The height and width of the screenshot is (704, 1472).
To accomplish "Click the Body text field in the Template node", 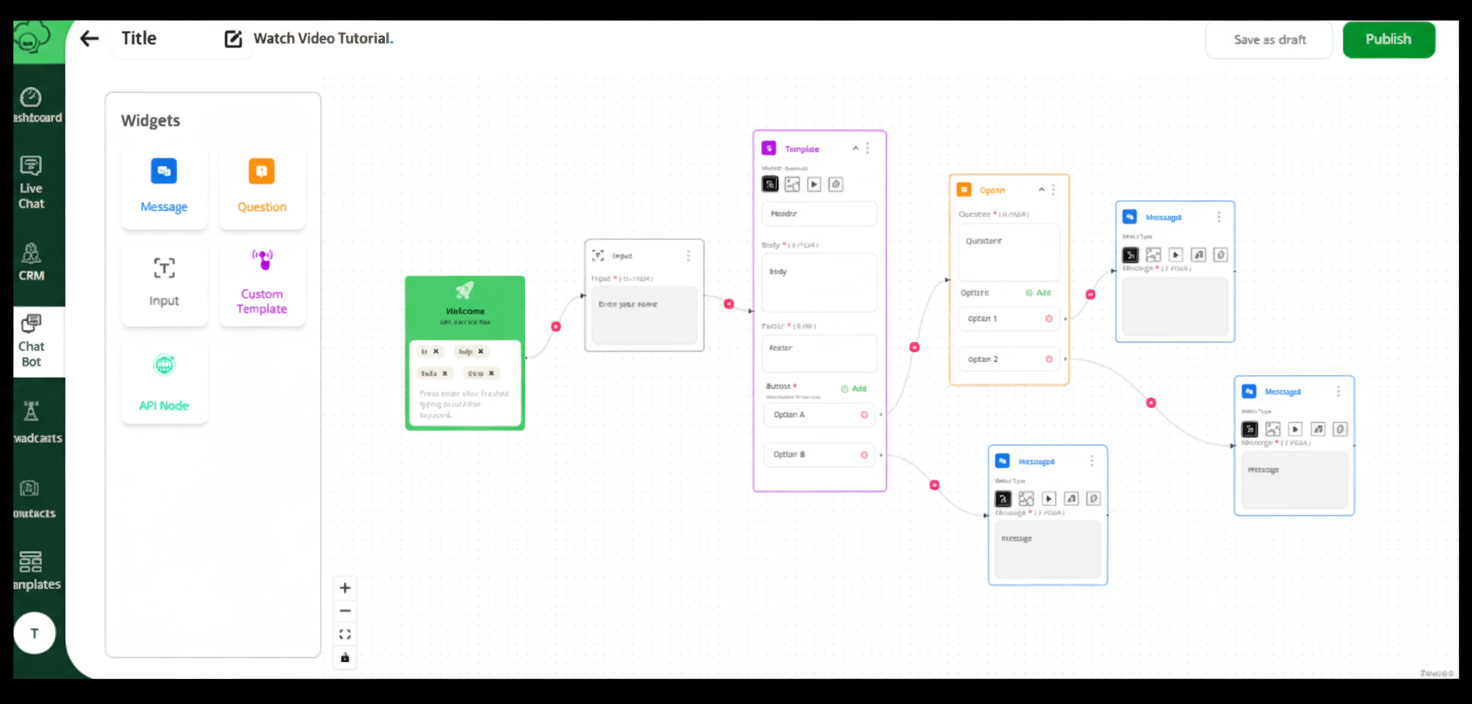I will click(x=819, y=282).
